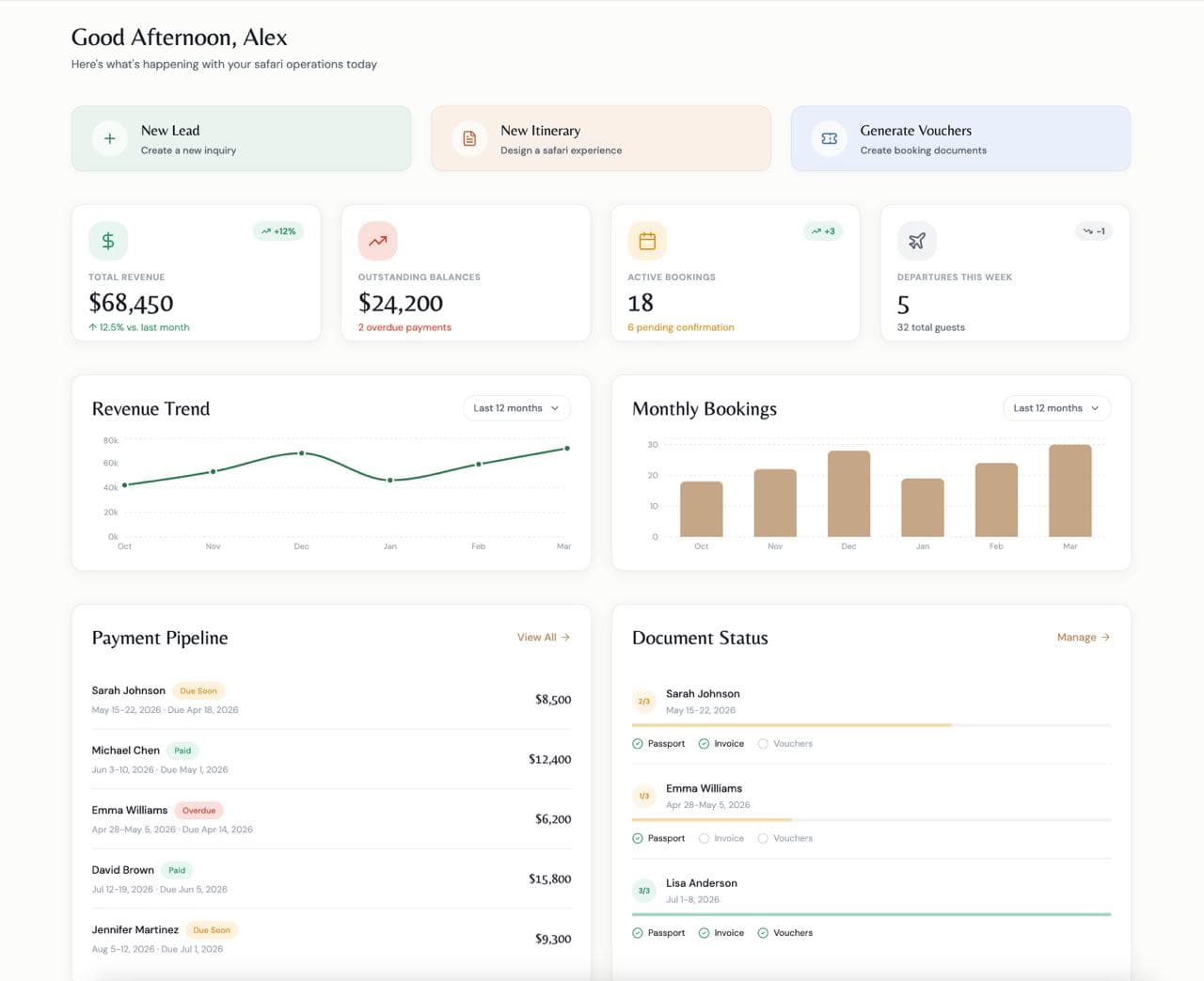Click '12.5% vs. last month' text
The height and width of the screenshot is (981, 1204).
pos(144,327)
